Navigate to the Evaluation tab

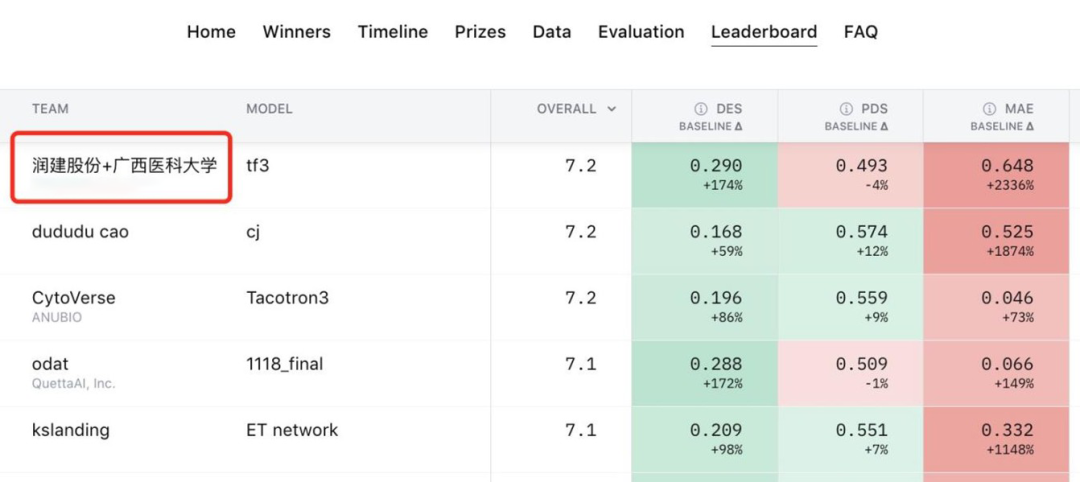point(641,32)
